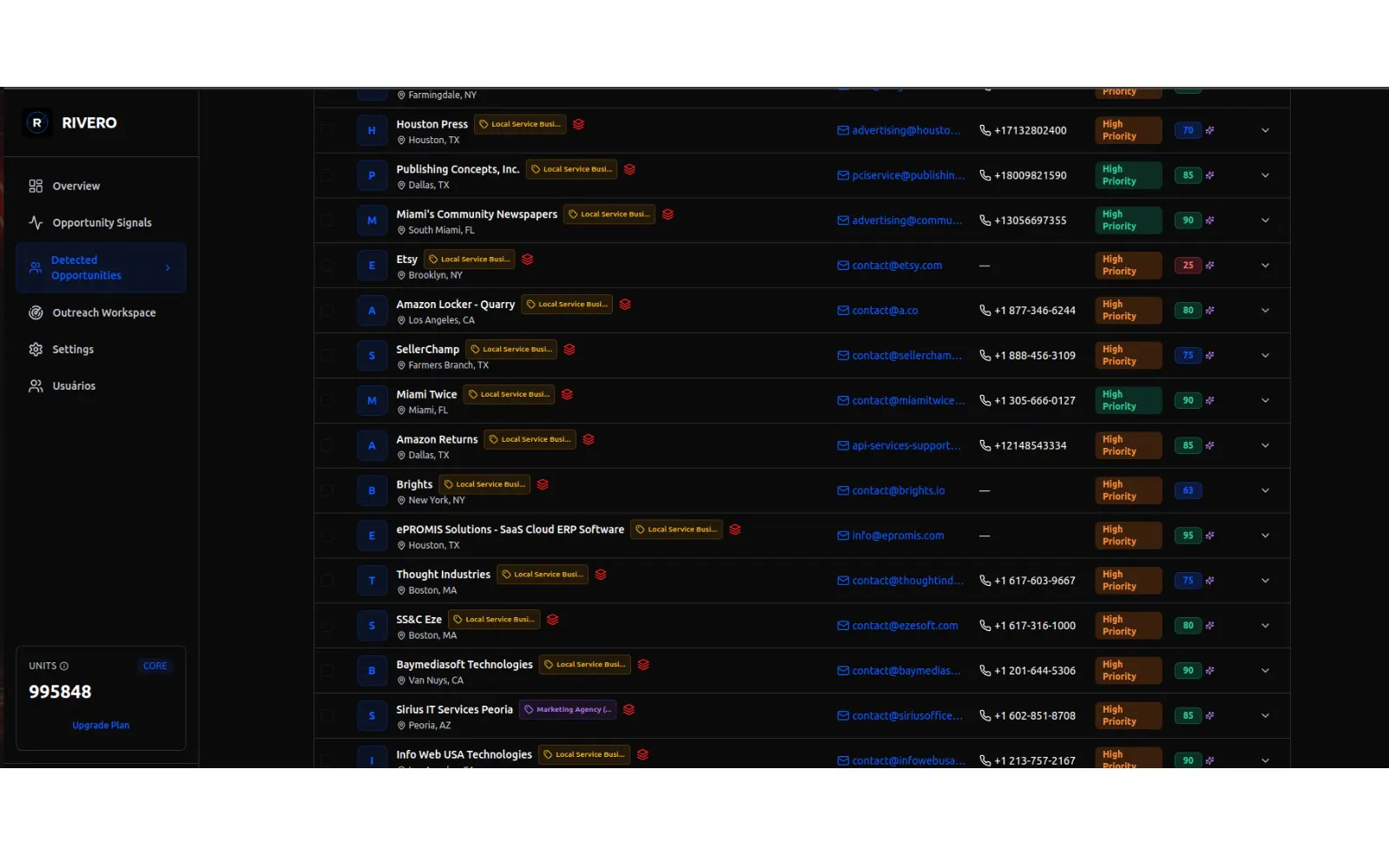Screen dimensions: 1389x868
Task: Click the phone icon for SS&C Eze
Action: 985,626
